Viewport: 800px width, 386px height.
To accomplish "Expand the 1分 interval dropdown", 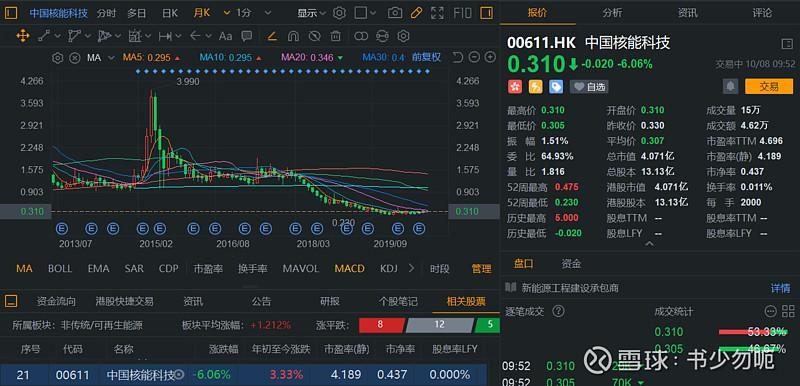I will [x=247, y=13].
